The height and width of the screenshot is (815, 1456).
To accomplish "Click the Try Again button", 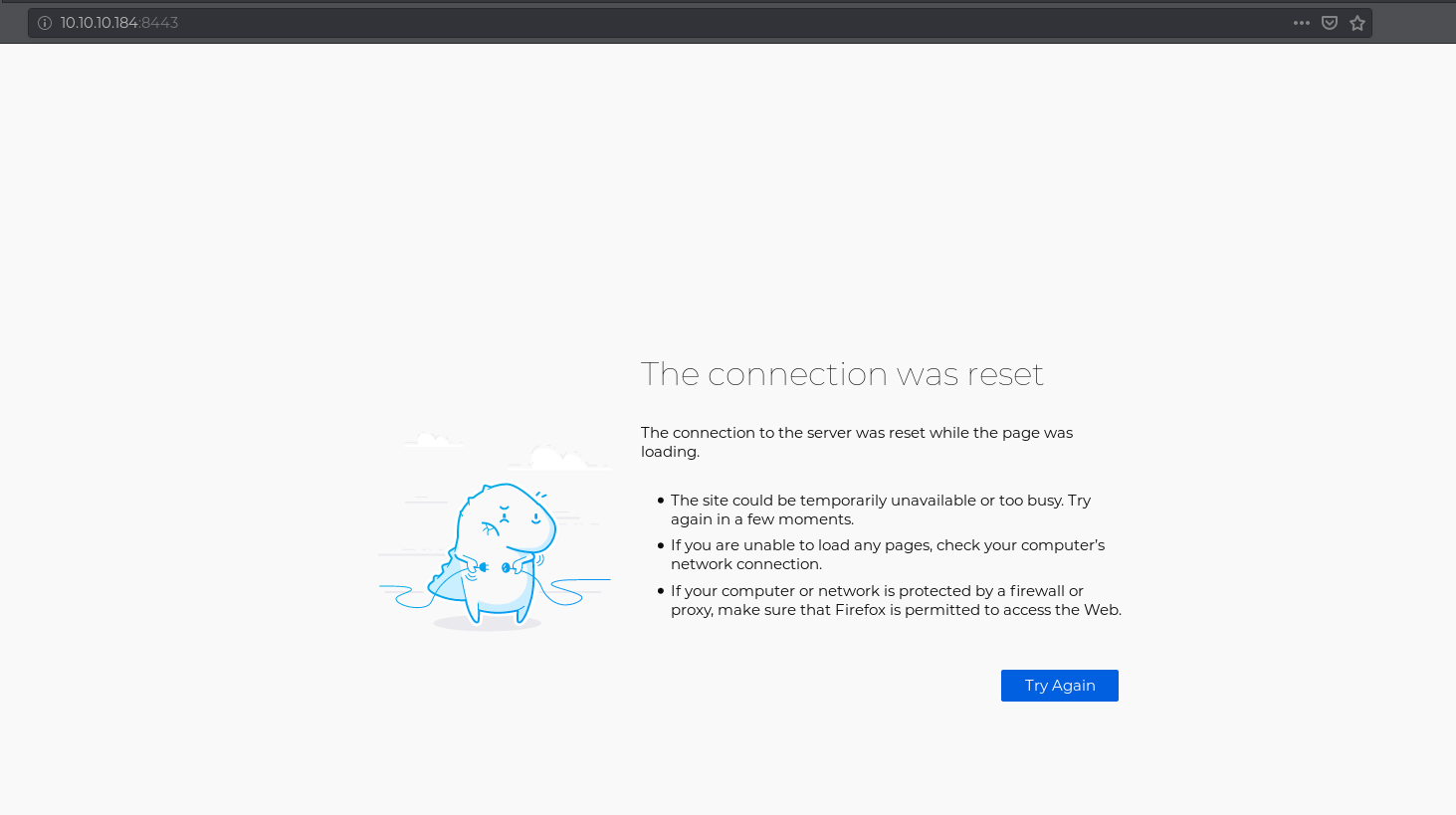I will pyautogui.click(x=1060, y=686).
